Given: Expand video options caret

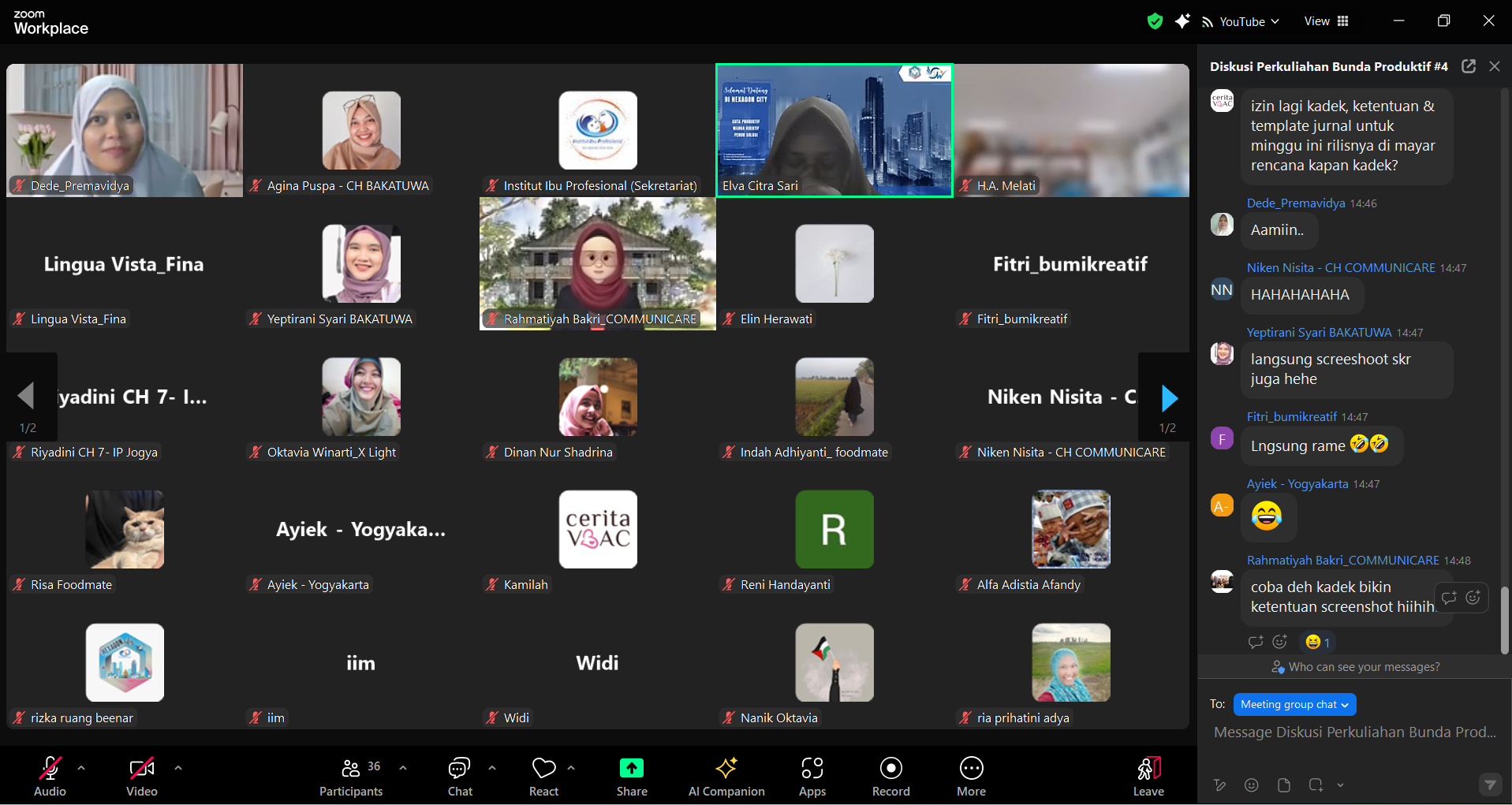Looking at the screenshot, I should click(x=178, y=767).
